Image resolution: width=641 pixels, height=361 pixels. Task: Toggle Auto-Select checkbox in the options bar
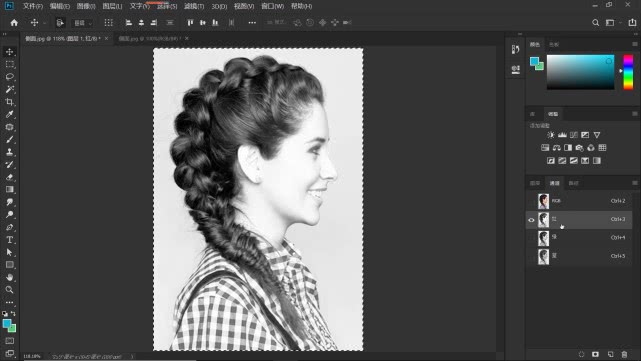pyautogui.click(x=60, y=23)
